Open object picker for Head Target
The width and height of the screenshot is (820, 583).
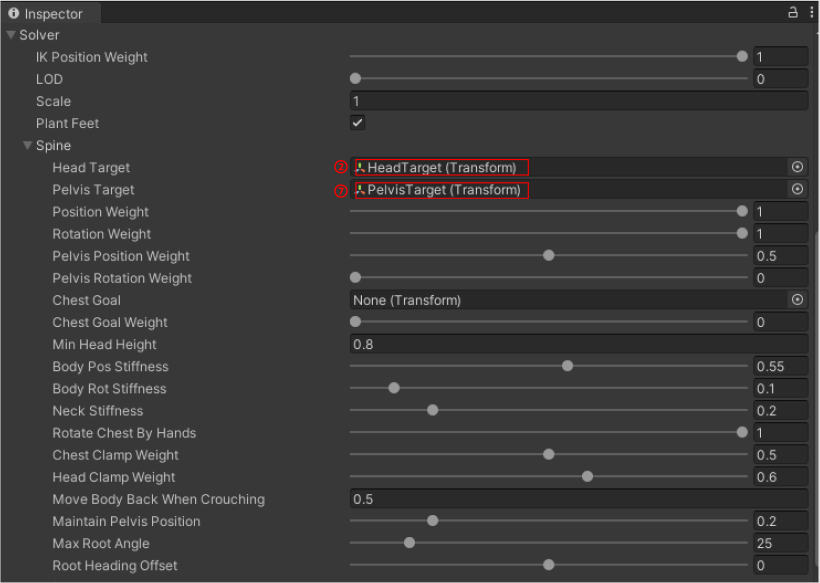pyautogui.click(x=797, y=167)
